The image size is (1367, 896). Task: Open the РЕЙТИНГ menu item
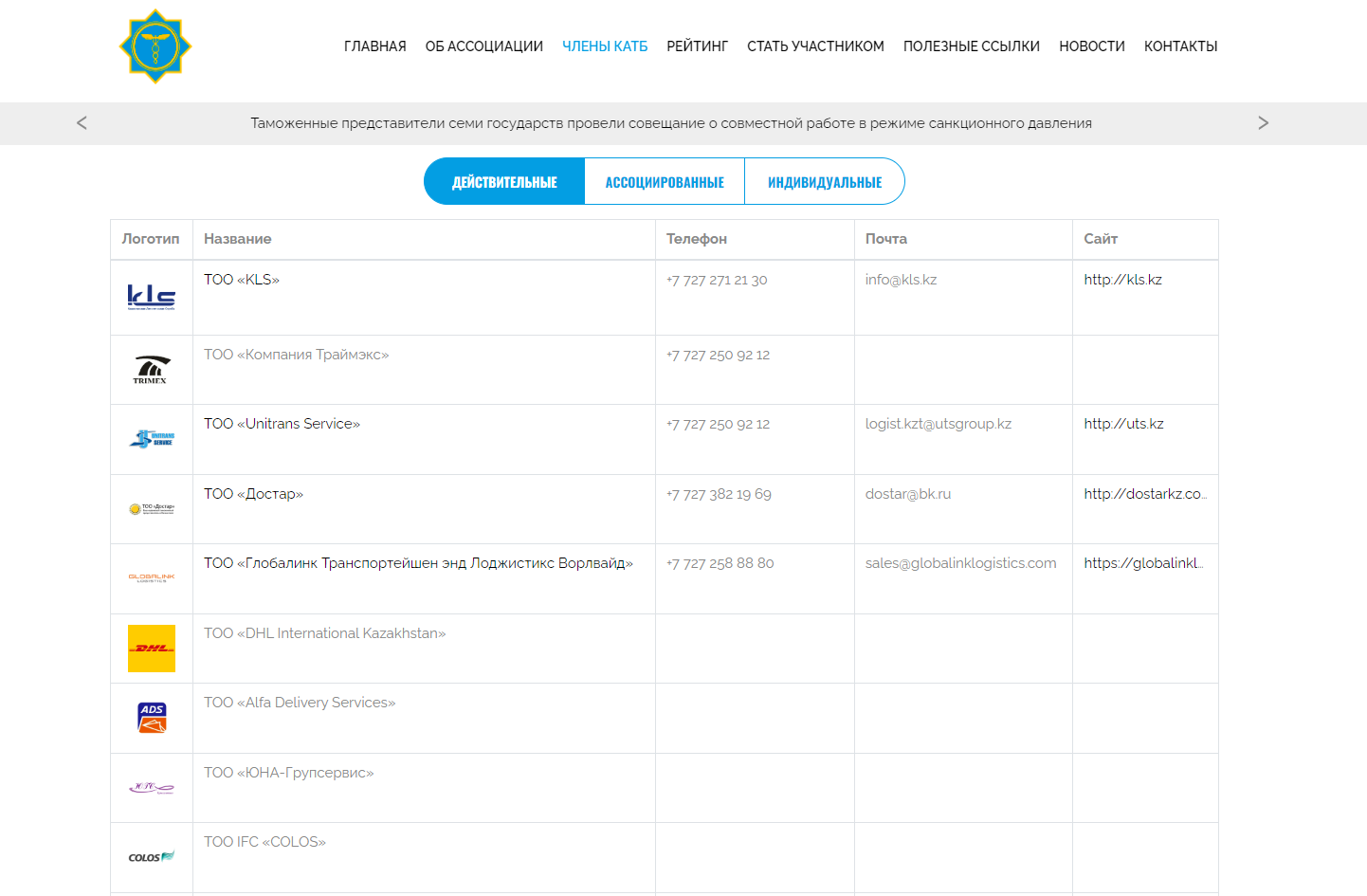(698, 46)
